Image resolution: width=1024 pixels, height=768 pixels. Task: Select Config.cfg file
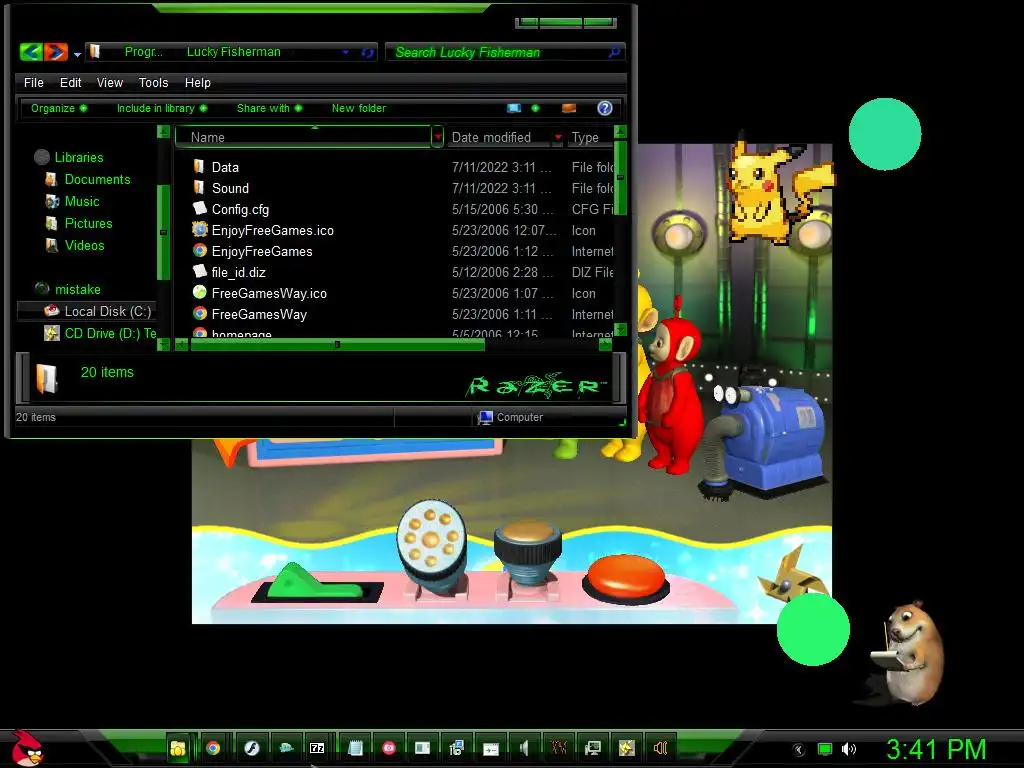pos(240,209)
